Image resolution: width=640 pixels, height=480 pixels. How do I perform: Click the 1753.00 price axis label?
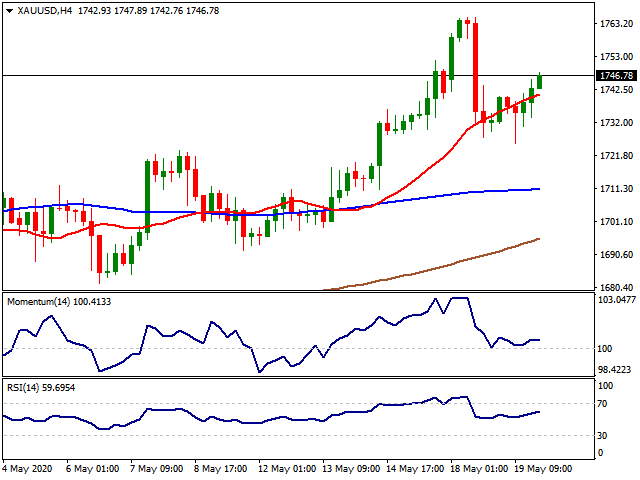[616, 56]
